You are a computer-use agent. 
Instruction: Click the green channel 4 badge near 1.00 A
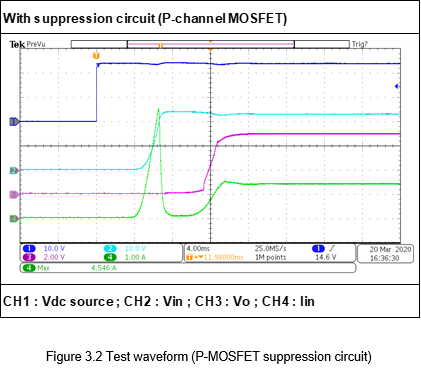tap(110, 257)
